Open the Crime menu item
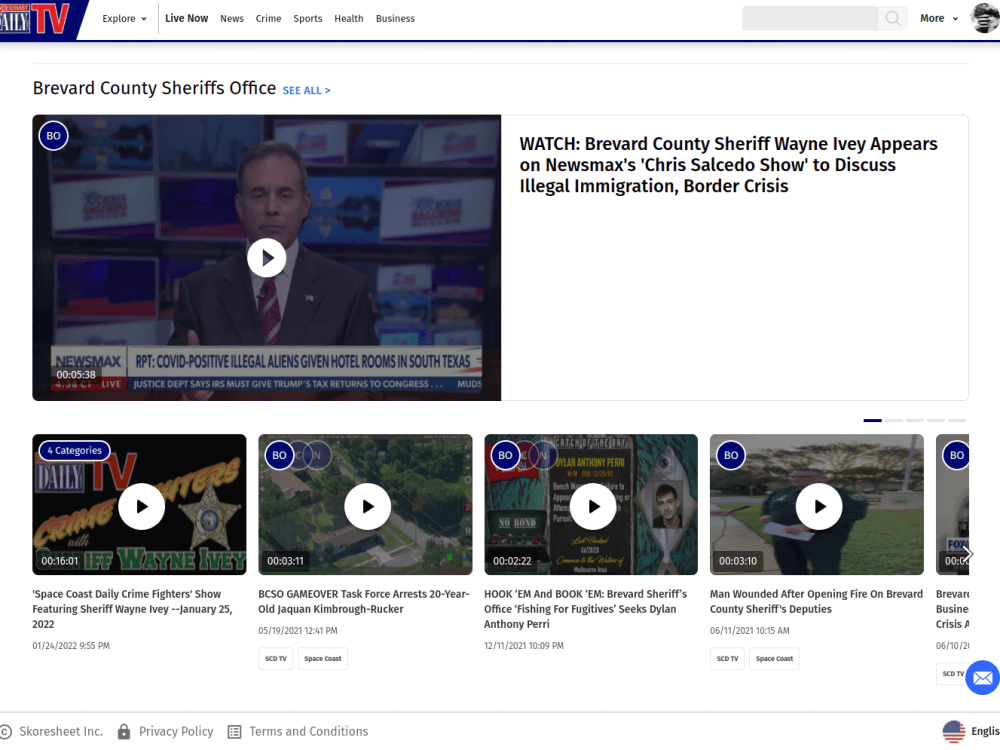1000x750 pixels. tap(268, 18)
